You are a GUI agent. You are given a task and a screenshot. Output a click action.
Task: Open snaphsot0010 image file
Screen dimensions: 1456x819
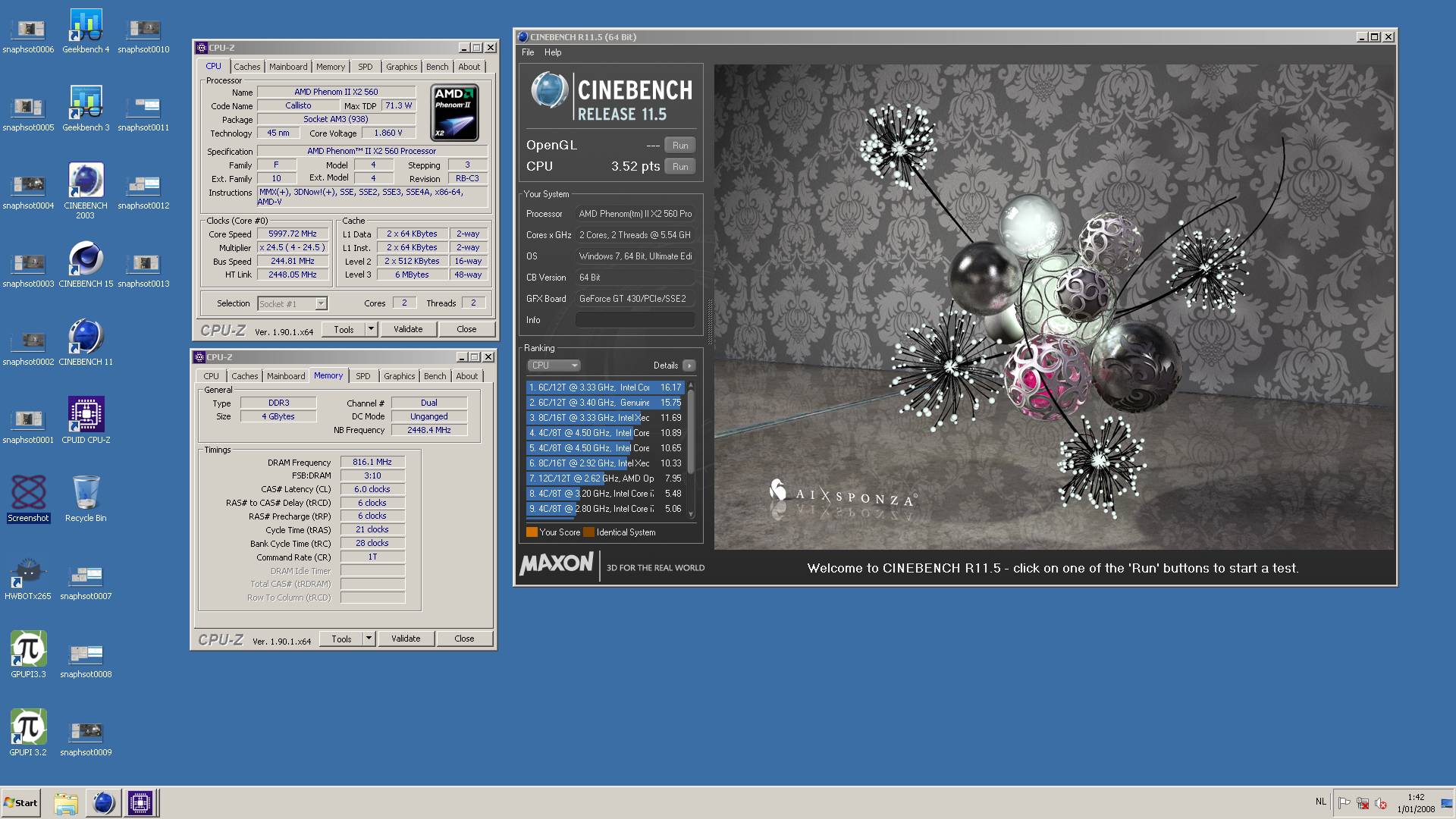pos(143,36)
